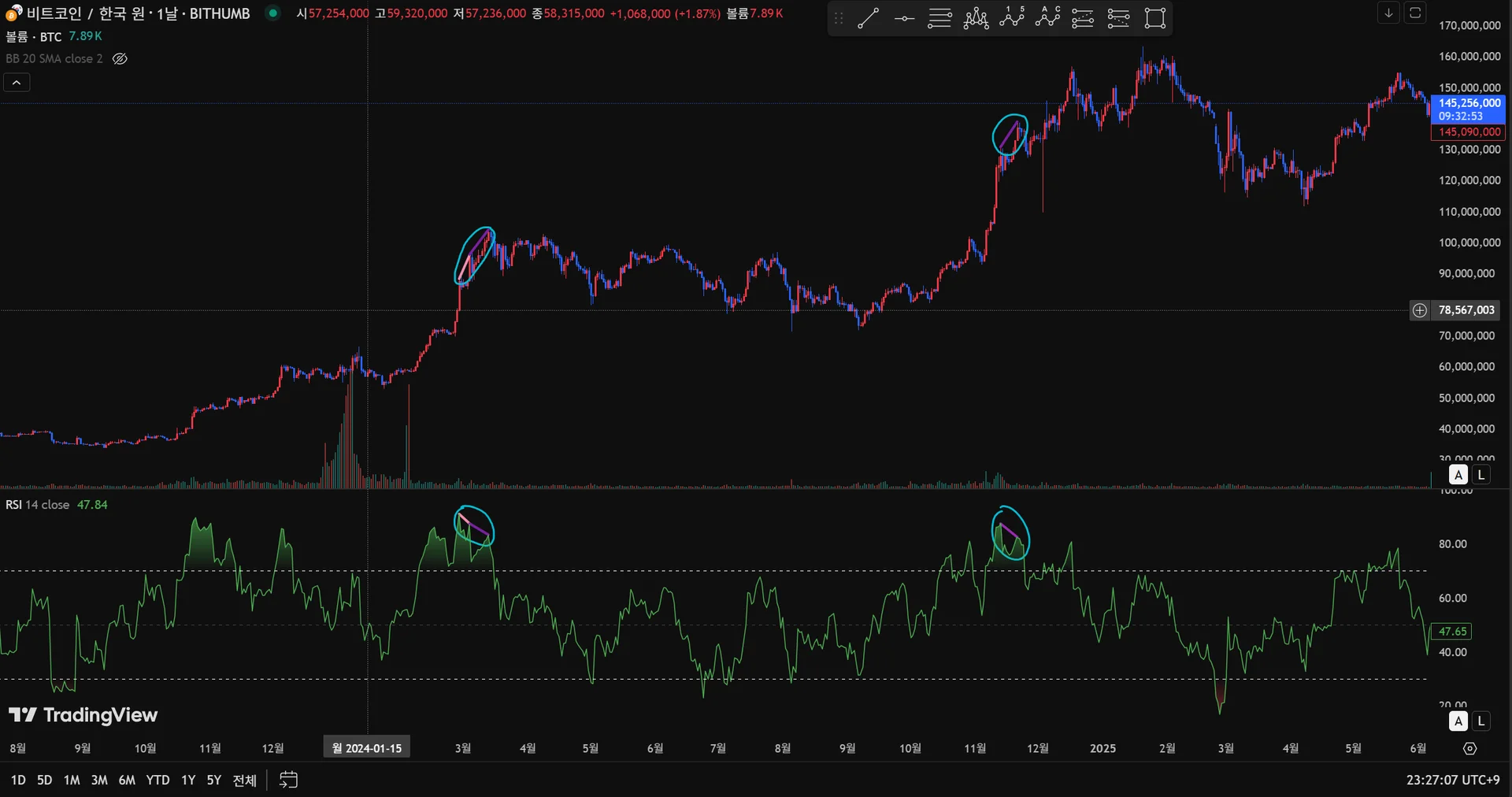Screen dimensions: 1512x797
Task: Toggle auto scale on the RSI pane
Action: pos(1458,721)
